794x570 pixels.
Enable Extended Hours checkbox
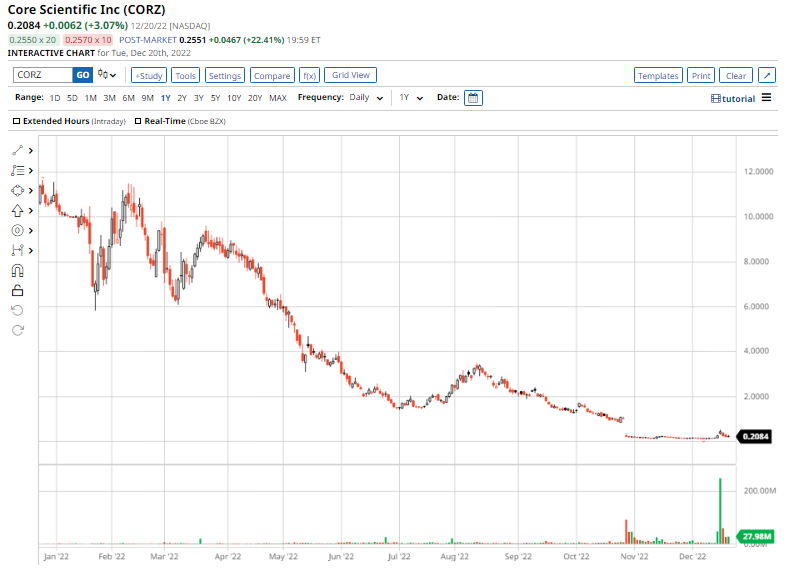click(x=17, y=121)
